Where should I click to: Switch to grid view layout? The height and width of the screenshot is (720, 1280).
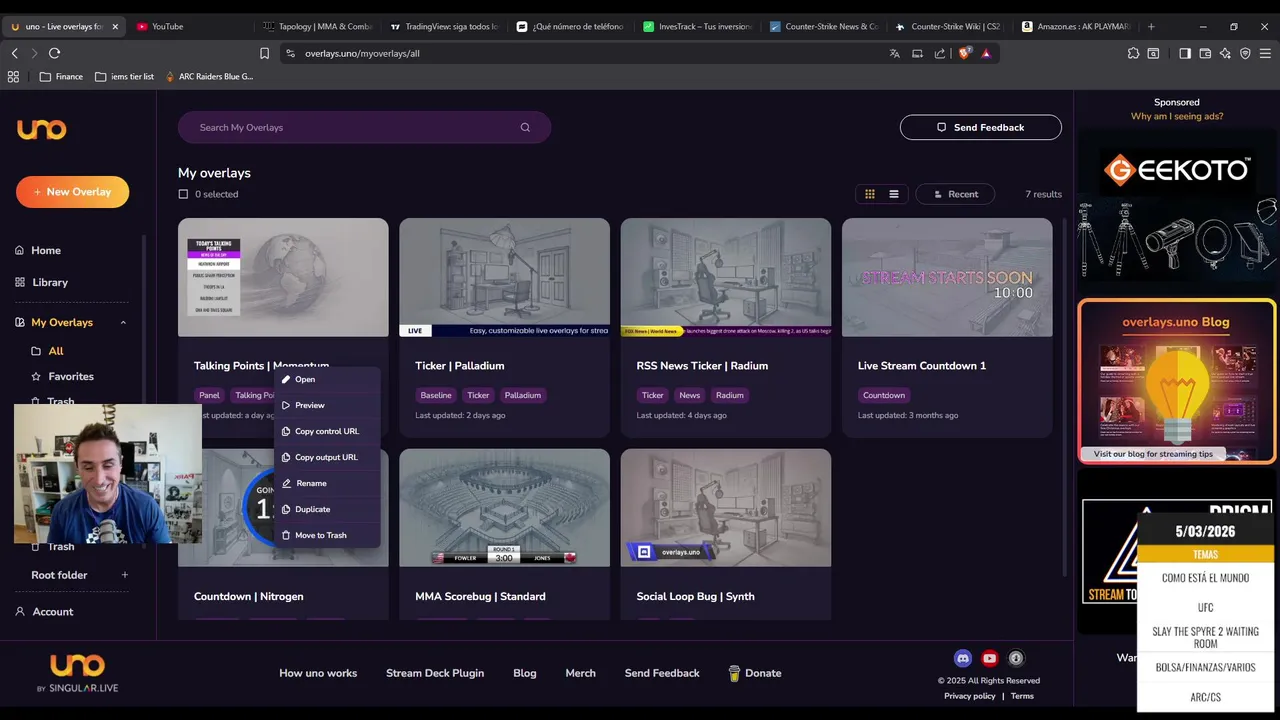coord(870,194)
